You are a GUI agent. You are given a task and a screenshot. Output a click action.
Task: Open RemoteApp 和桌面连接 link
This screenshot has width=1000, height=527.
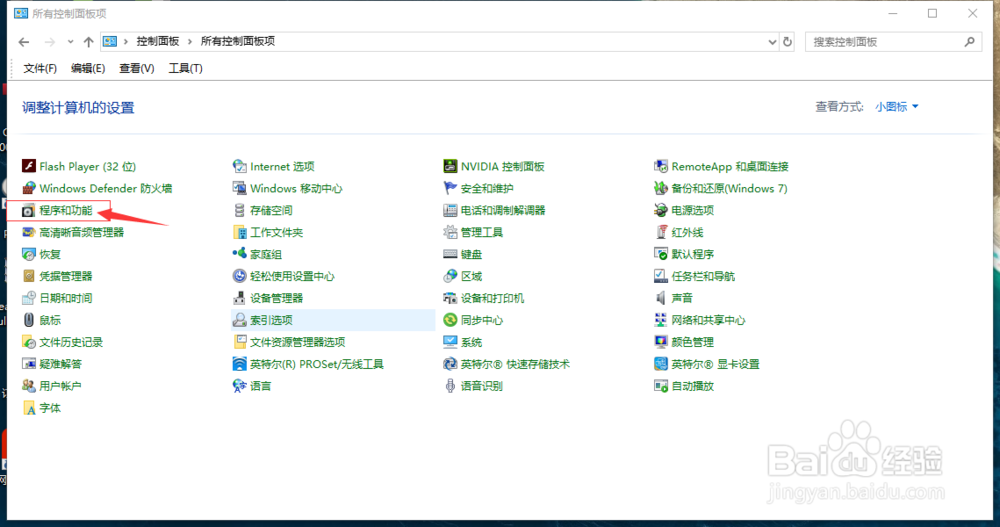point(730,167)
